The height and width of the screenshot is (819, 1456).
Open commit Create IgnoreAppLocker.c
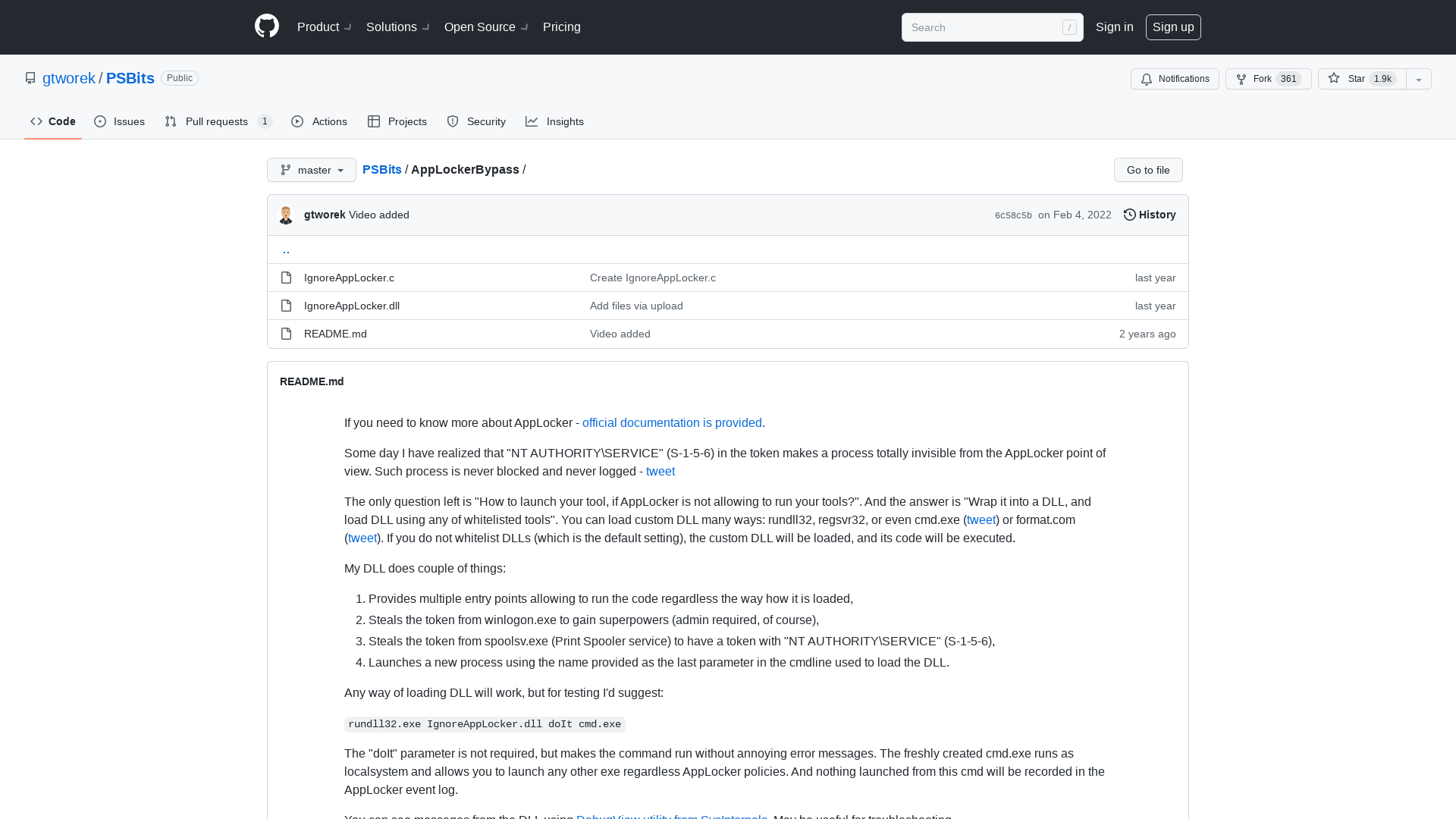click(x=653, y=278)
